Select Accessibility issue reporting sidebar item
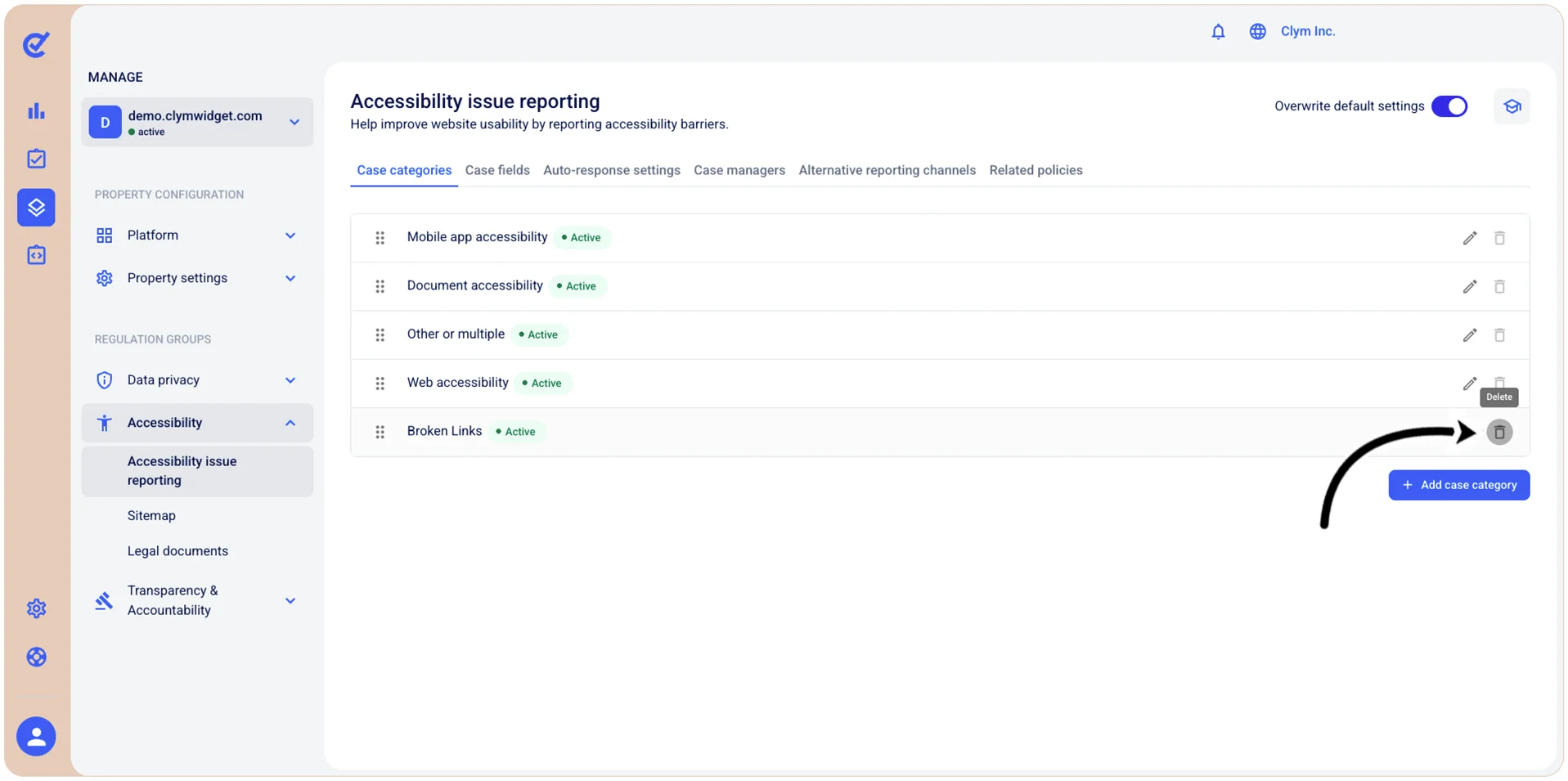The image size is (1568, 781). [x=197, y=471]
